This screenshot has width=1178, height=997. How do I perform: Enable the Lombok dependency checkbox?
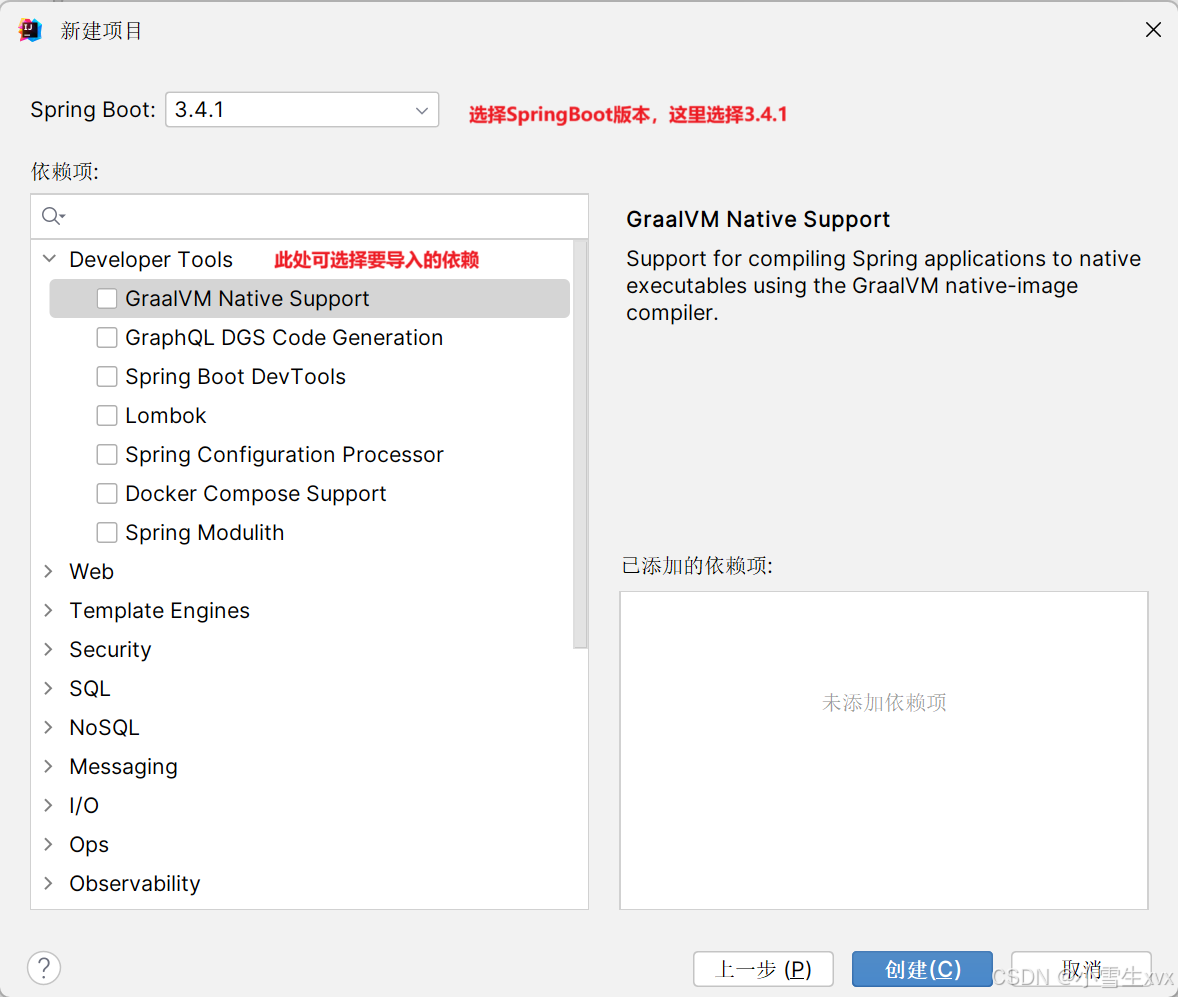coord(107,415)
